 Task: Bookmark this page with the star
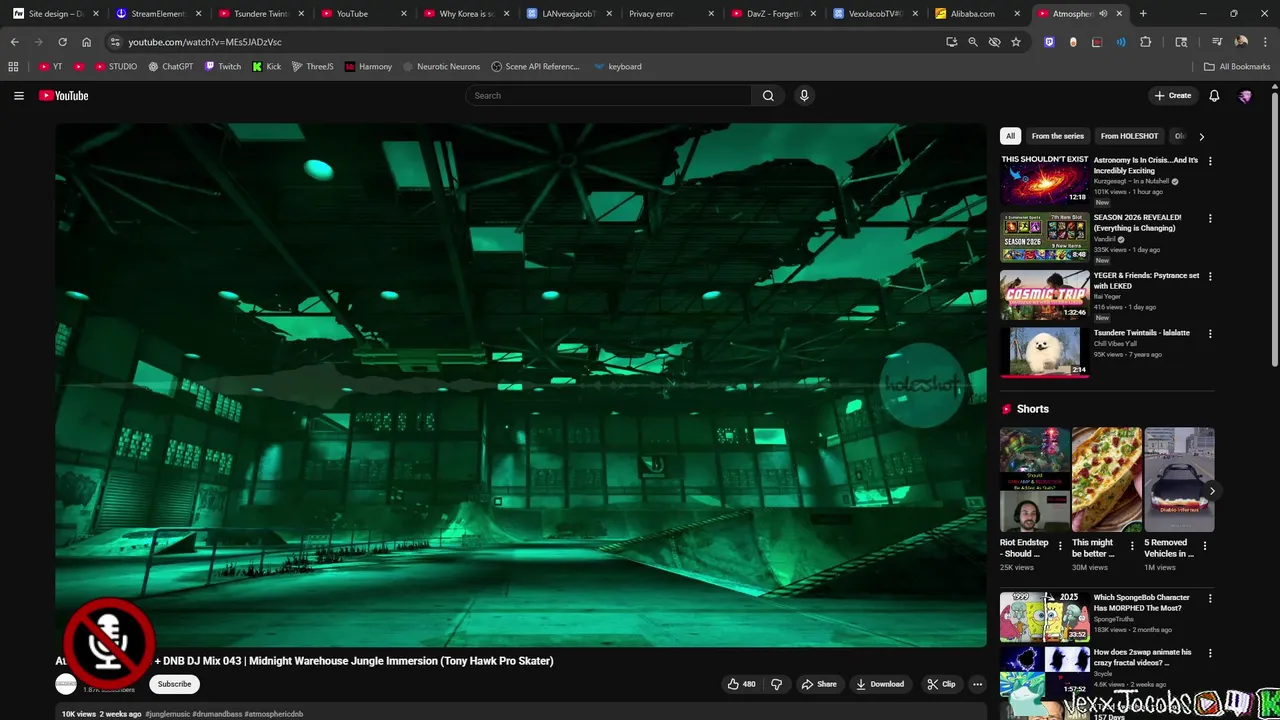click(1016, 42)
